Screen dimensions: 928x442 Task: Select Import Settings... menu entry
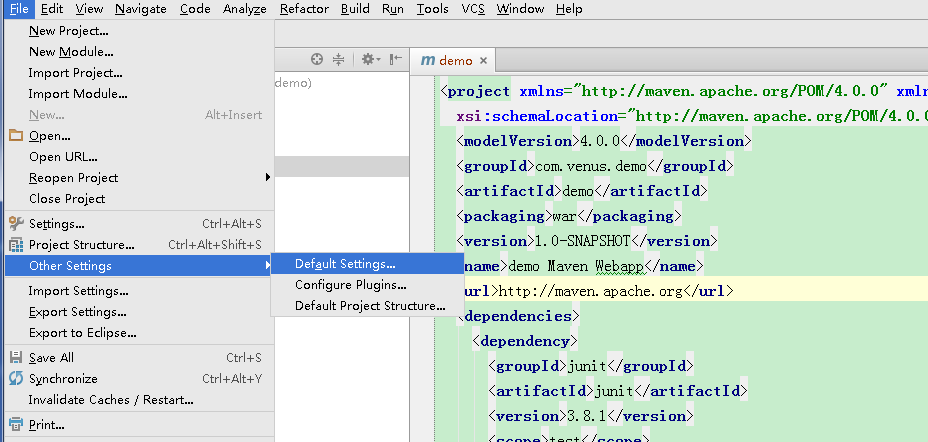(140, 291)
